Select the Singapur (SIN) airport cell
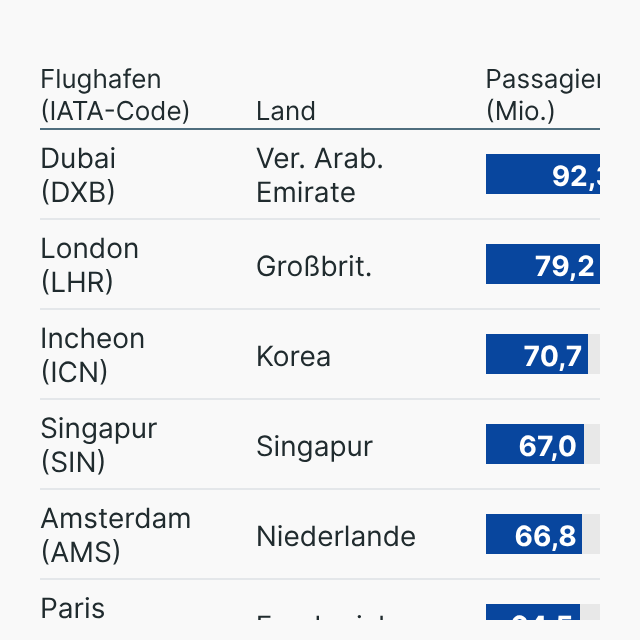640x640 pixels. pos(98,445)
